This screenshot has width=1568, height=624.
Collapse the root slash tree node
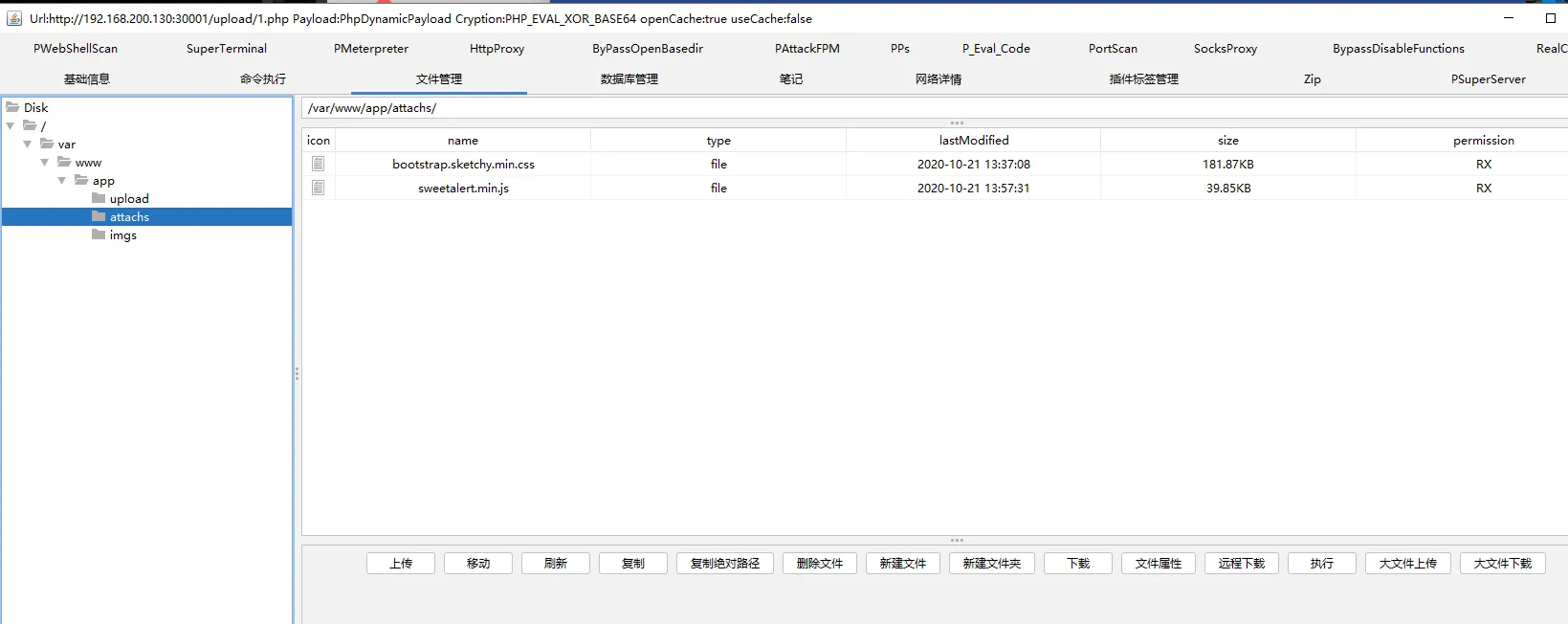11,126
